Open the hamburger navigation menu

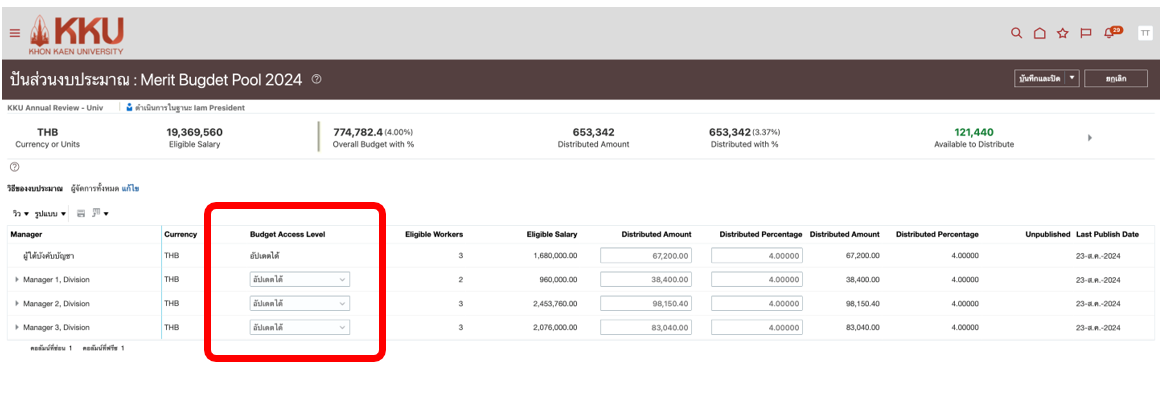pos(14,33)
